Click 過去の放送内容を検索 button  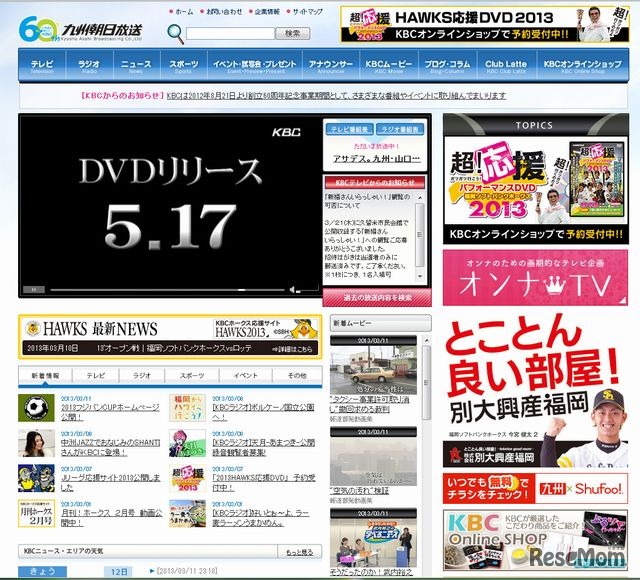(377, 298)
